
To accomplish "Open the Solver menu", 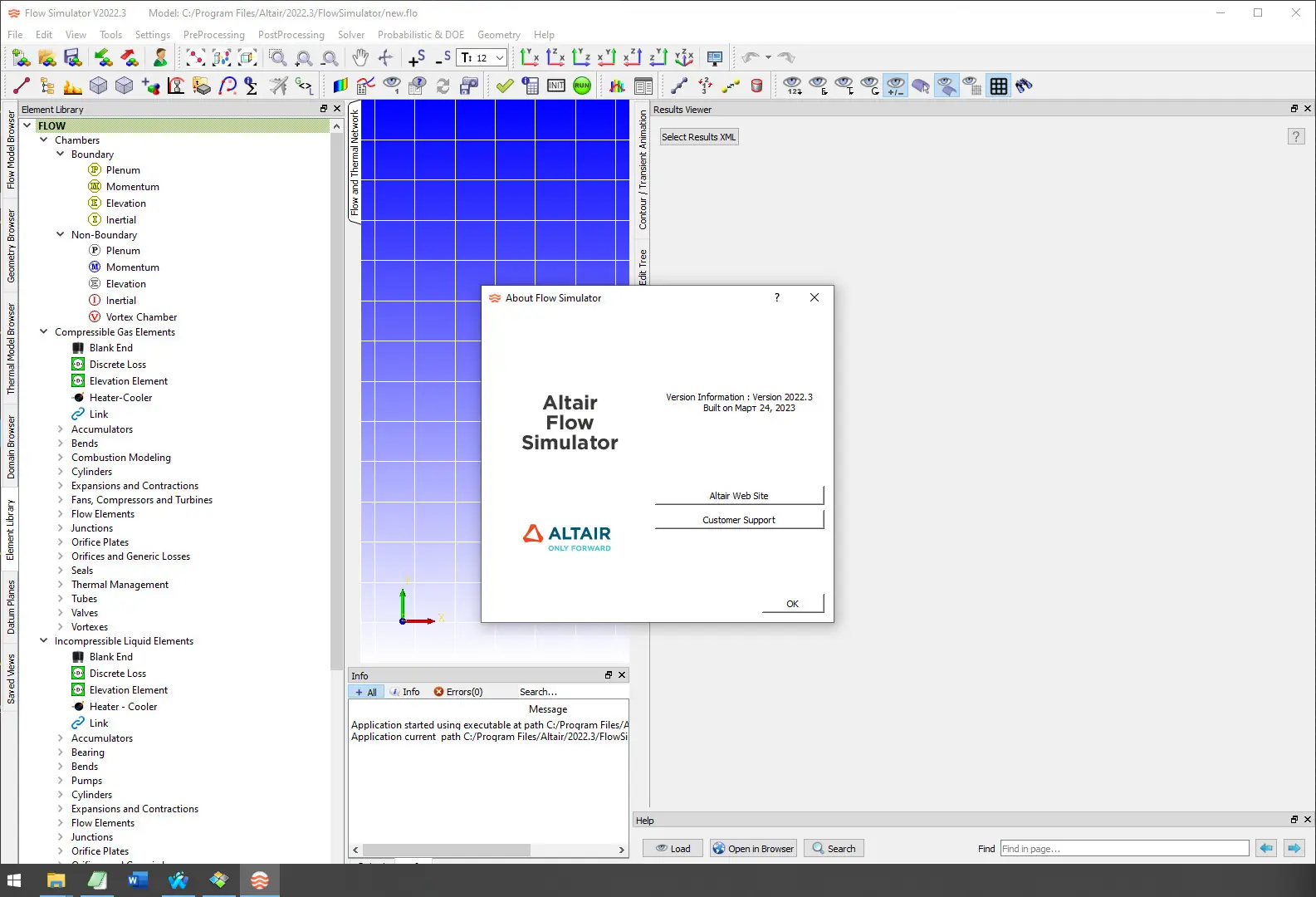I will tap(351, 35).
